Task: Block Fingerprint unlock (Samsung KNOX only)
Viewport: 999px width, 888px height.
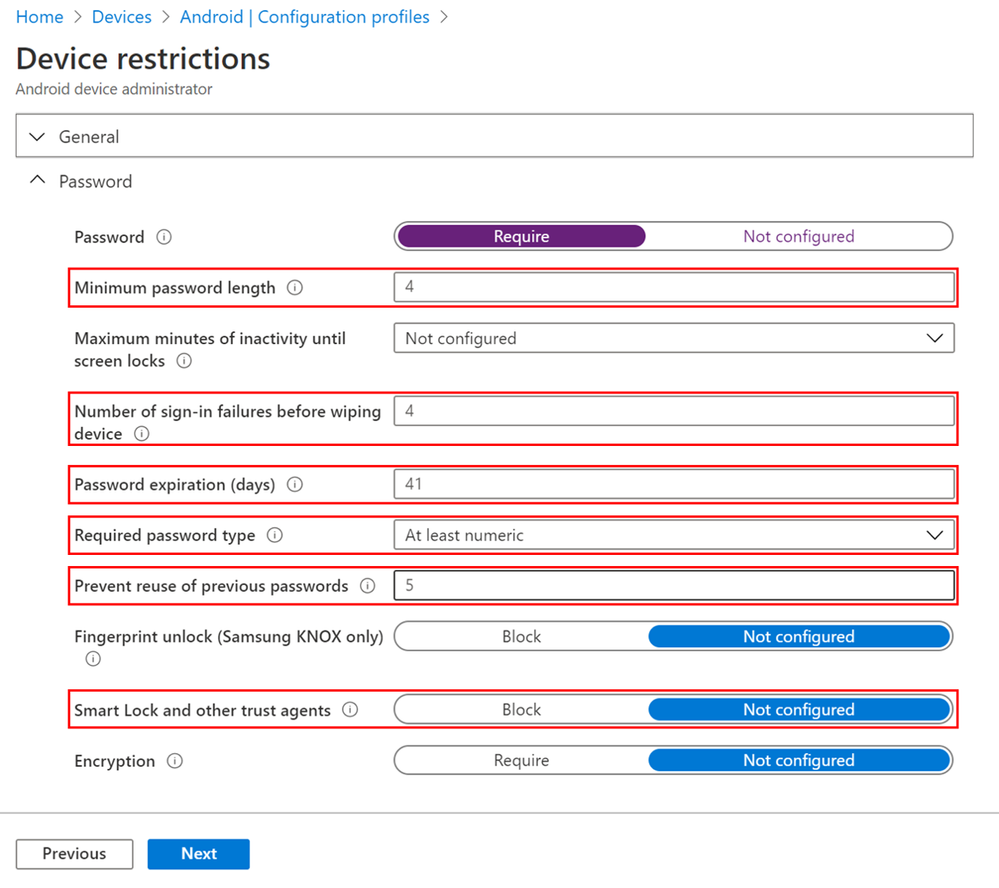Action: [521, 636]
